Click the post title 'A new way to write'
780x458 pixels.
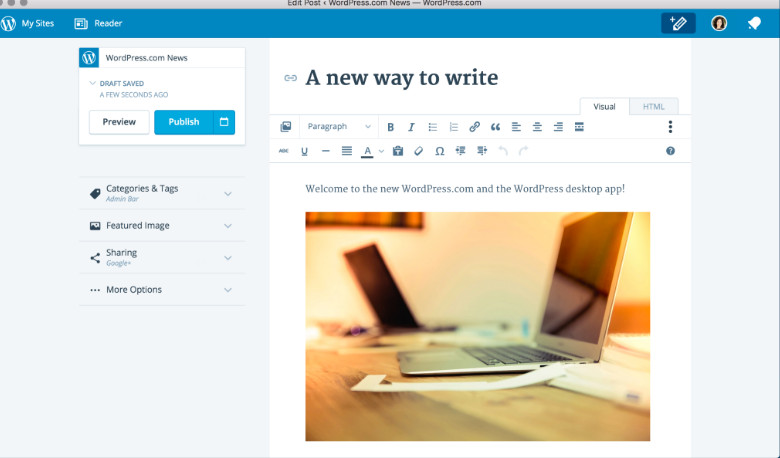point(402,78)
